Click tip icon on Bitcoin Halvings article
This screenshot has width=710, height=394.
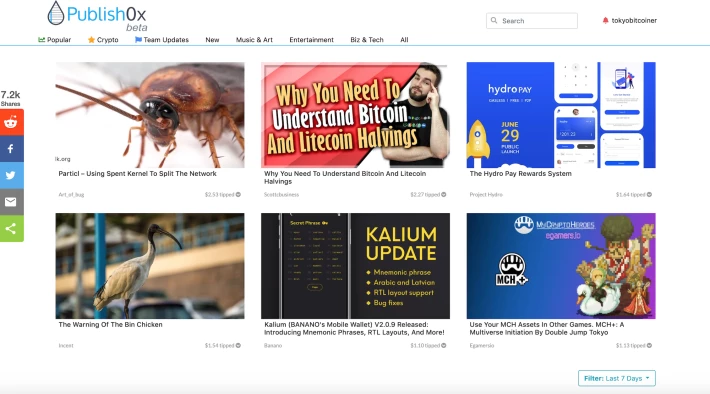tap(444, 194)
